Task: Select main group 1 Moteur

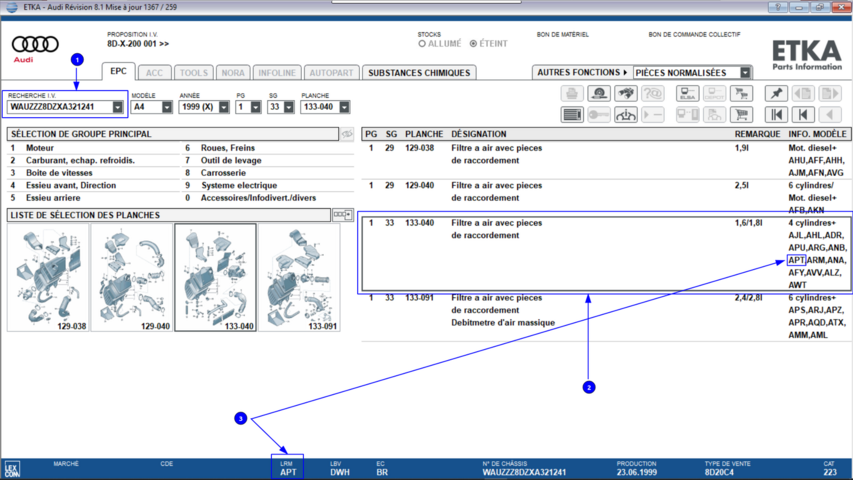Action: click(x=93, y=148)
